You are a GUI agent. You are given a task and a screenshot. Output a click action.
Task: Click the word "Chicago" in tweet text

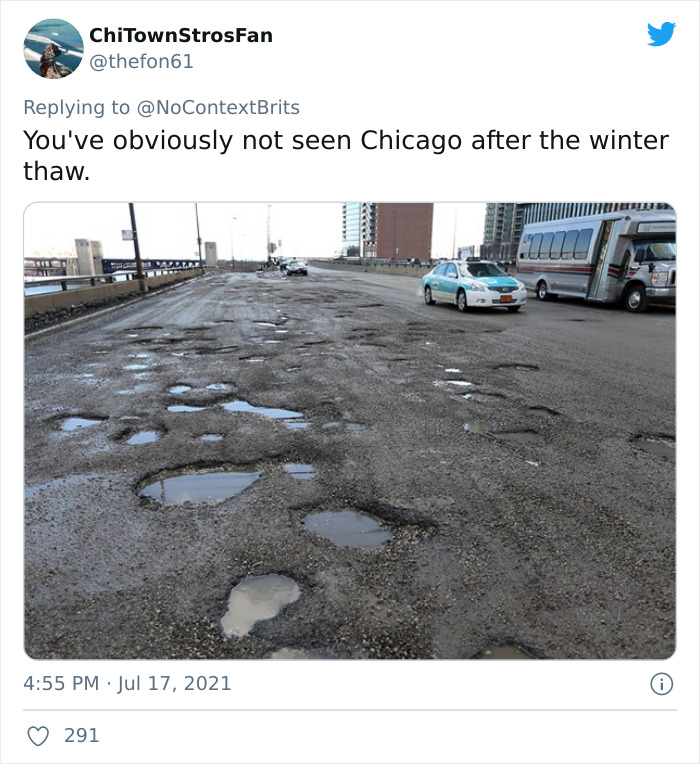411,141
